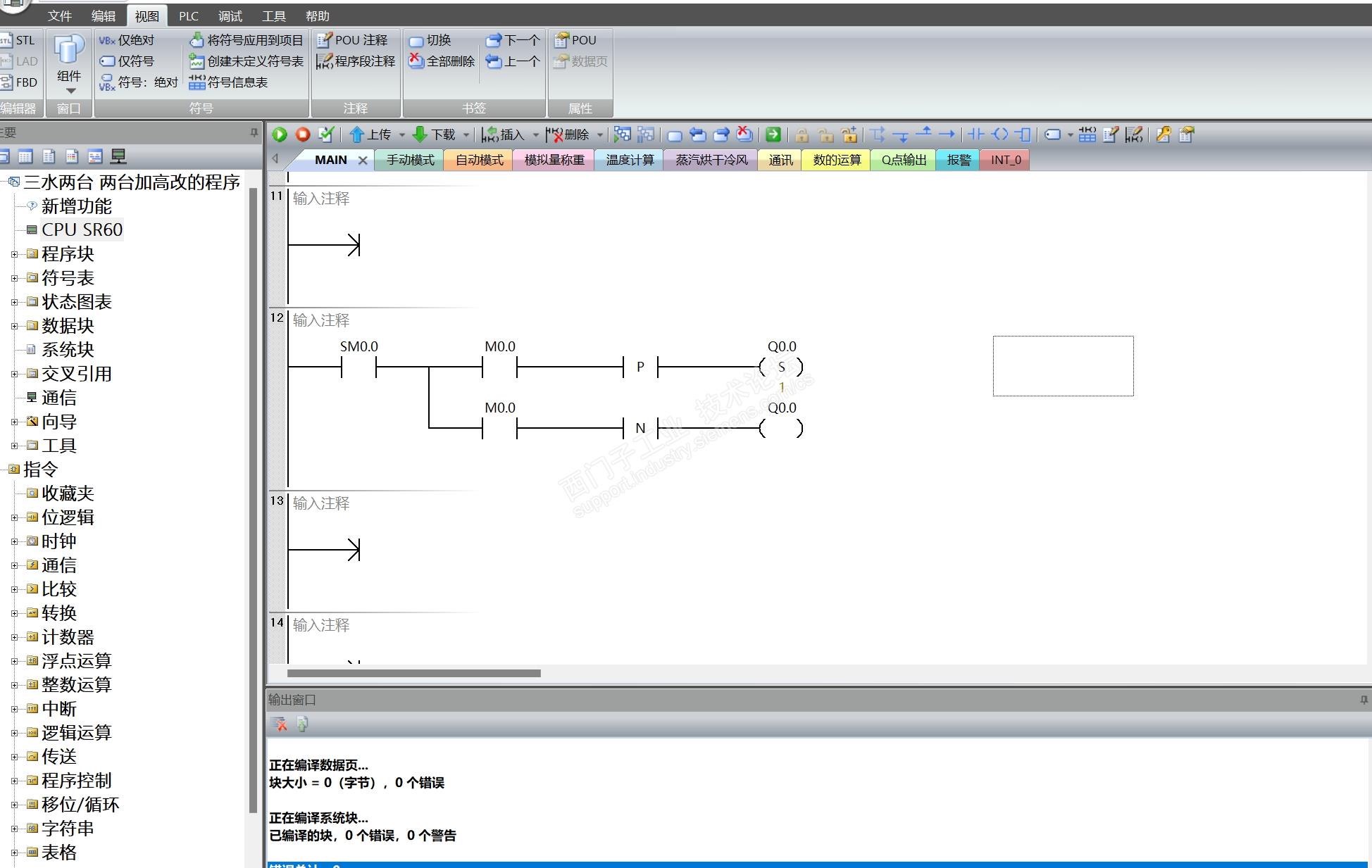Click the green Go To arrow icon
Screen dimensions: 1372x868
(x=773, y=134)
